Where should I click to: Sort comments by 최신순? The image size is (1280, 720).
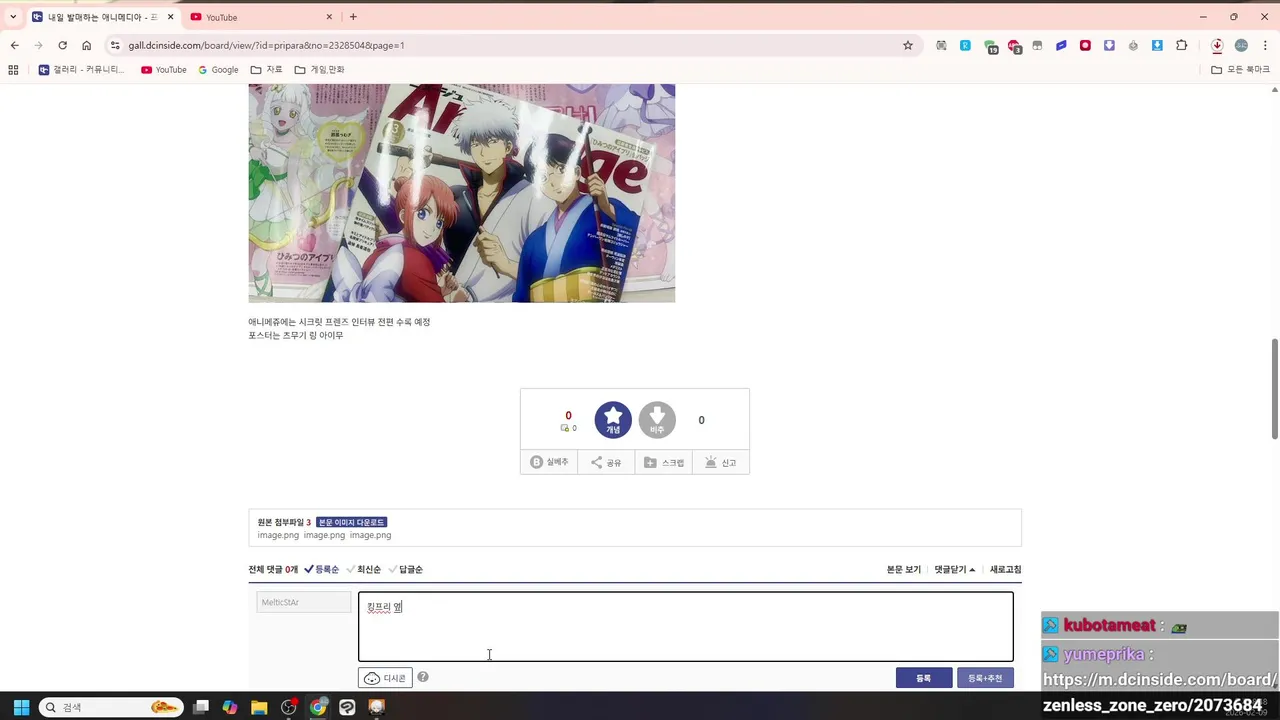point(364,569)
